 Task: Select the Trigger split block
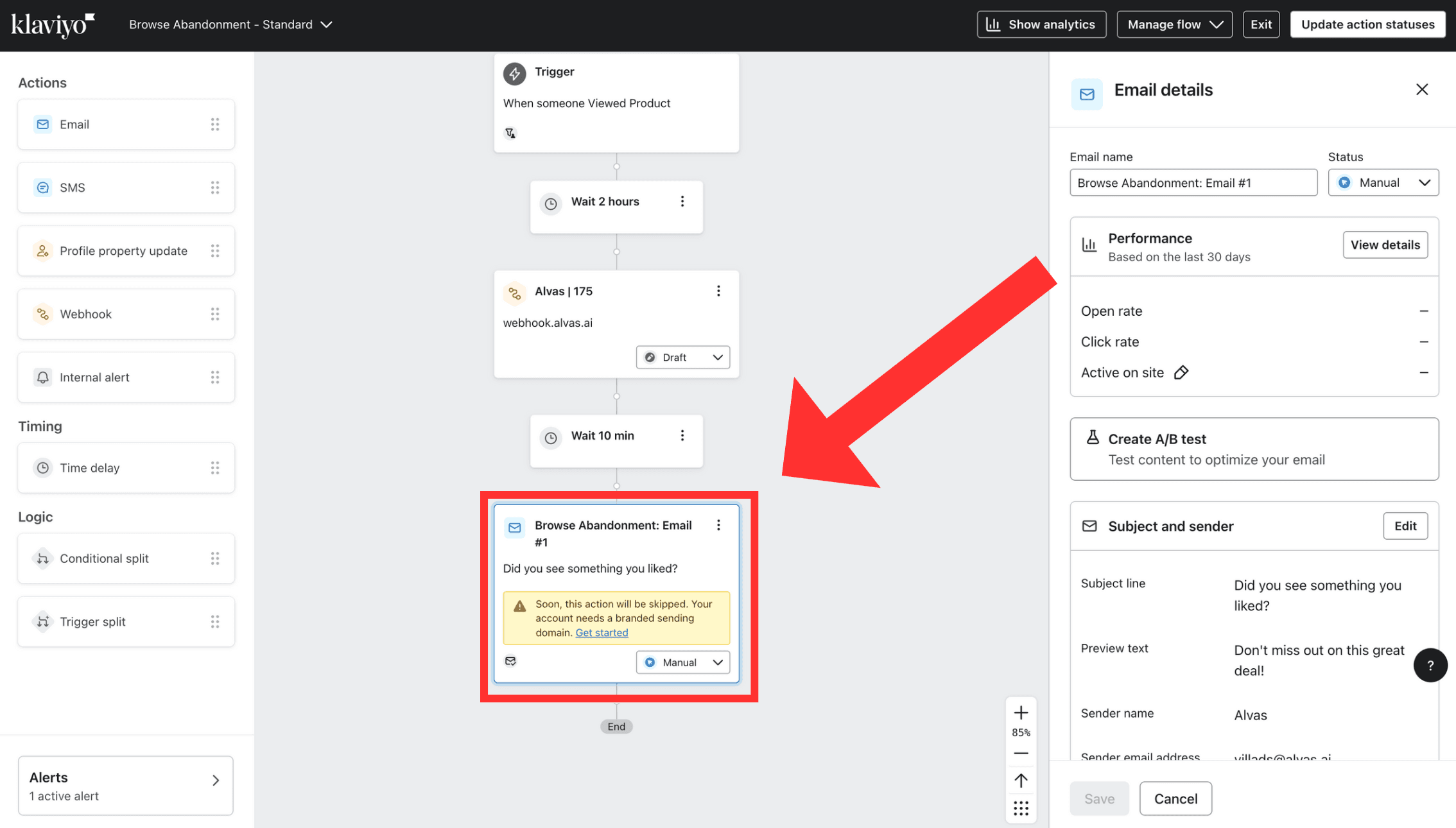point(126,621)
